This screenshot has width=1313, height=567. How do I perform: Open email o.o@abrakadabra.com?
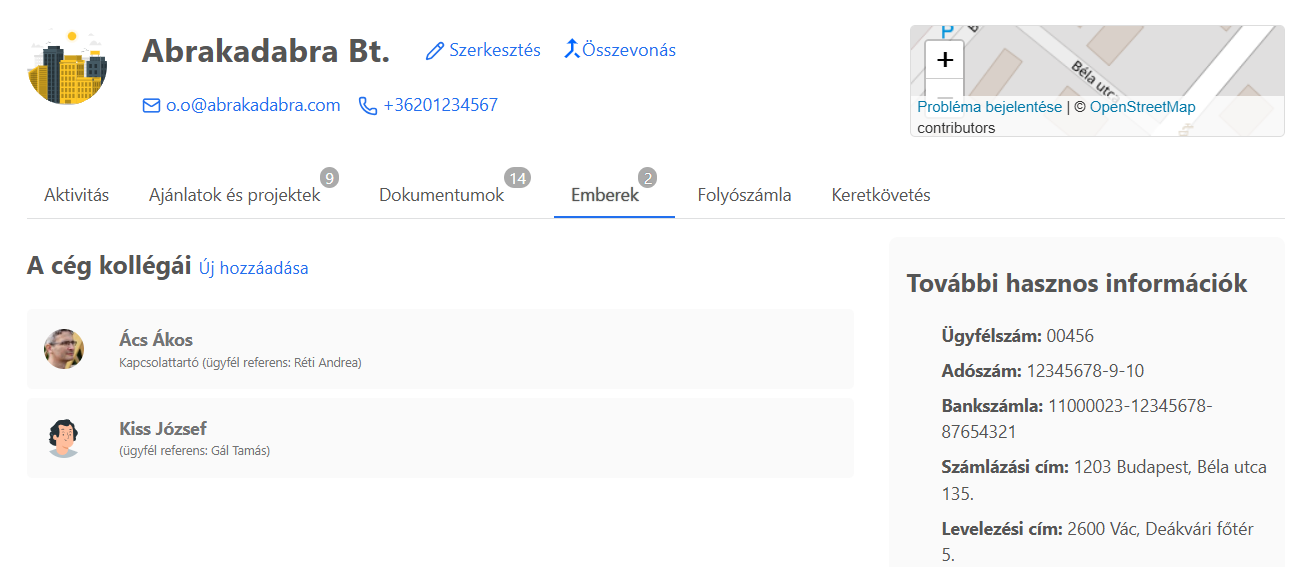click(253, 105)
